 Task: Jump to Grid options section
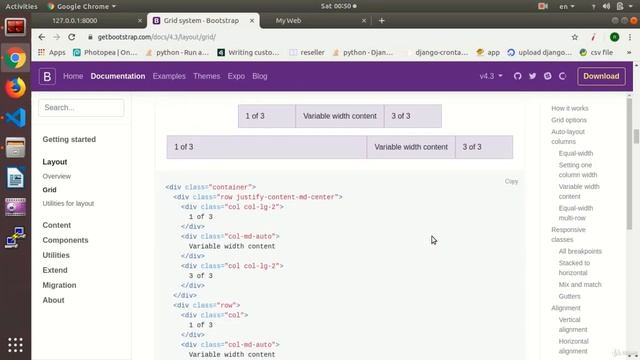pyautogui.click(x=569, y=120)
